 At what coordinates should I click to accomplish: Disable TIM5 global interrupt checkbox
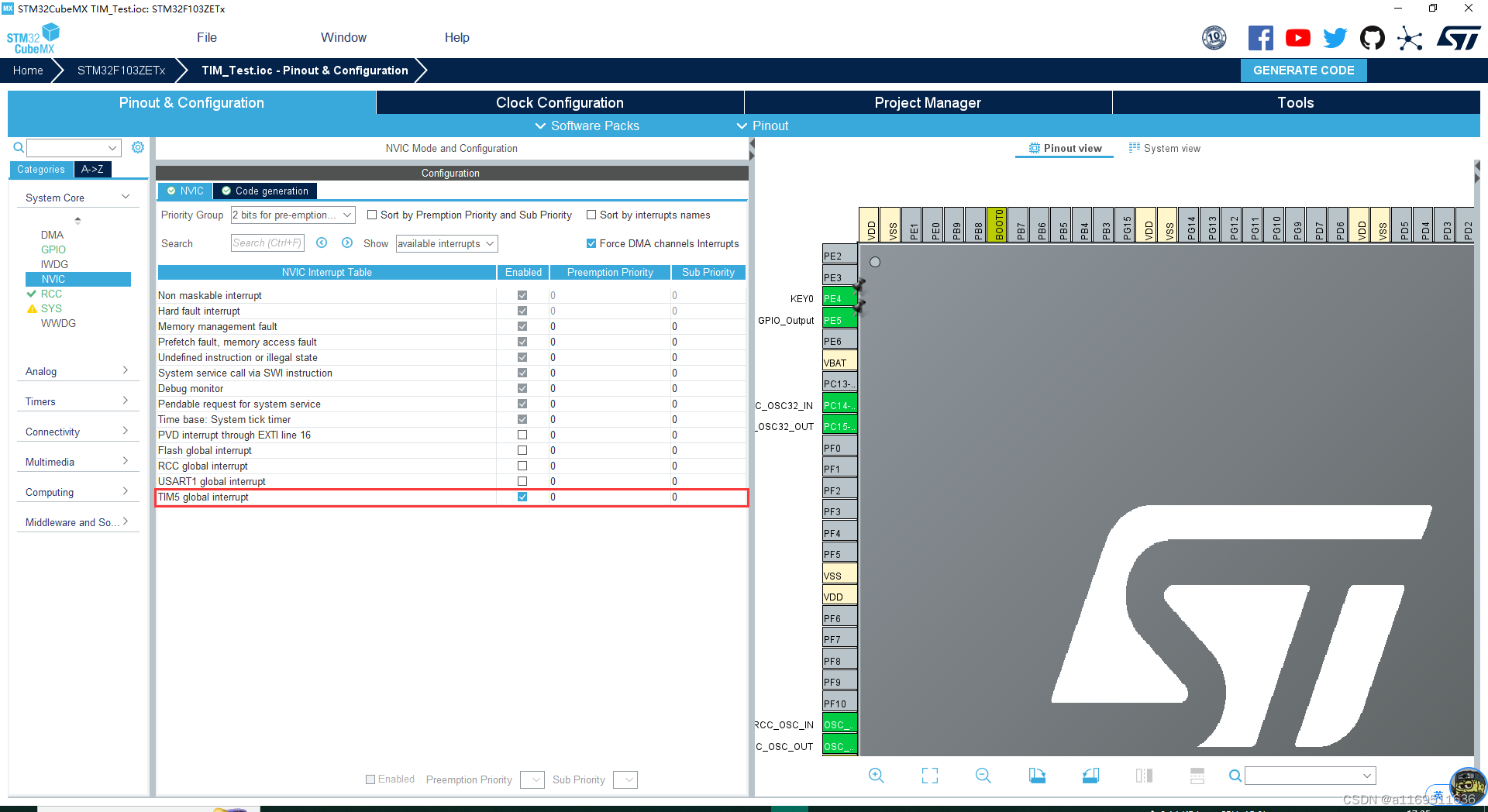coord(522,497)
